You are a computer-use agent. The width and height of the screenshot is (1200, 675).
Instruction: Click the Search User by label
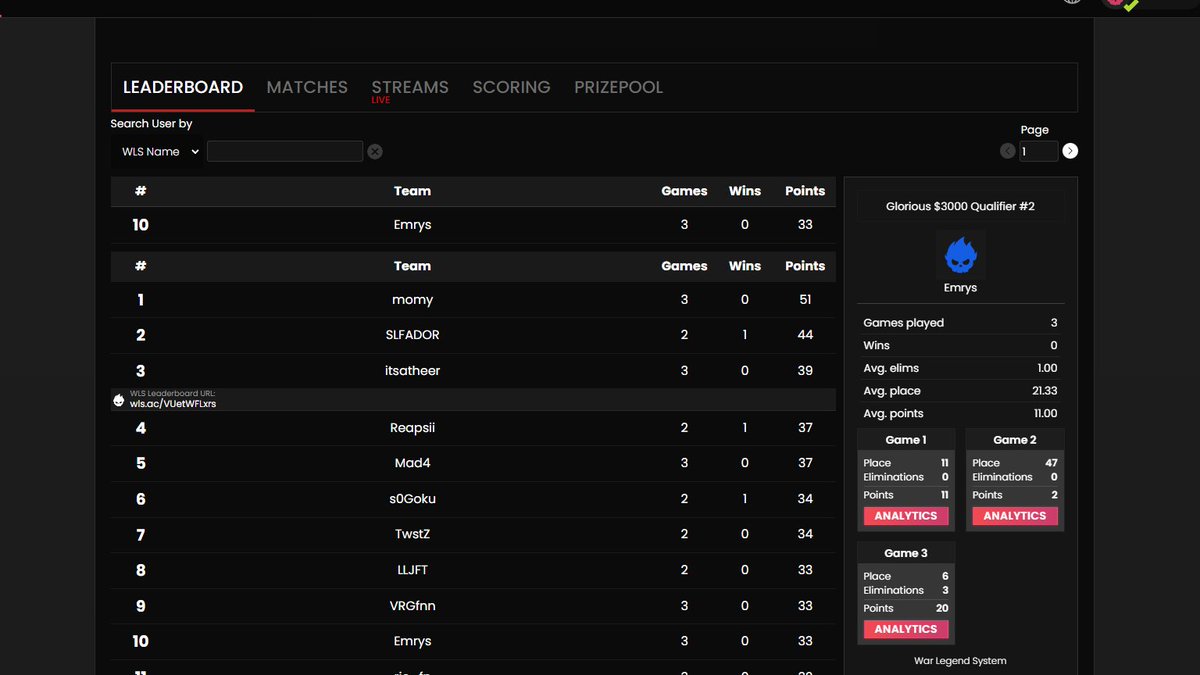[151, 124]
